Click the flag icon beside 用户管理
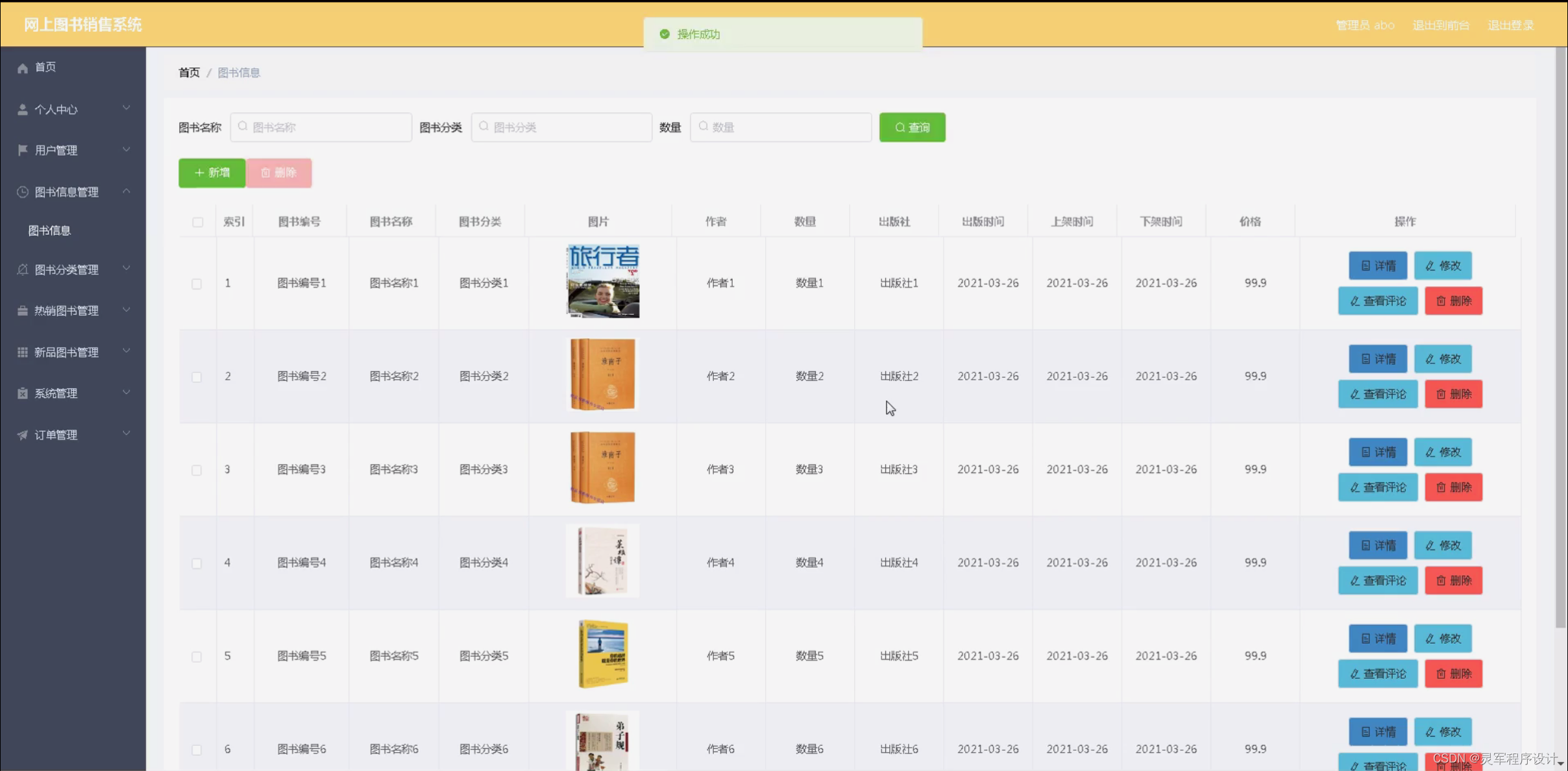 23,150
